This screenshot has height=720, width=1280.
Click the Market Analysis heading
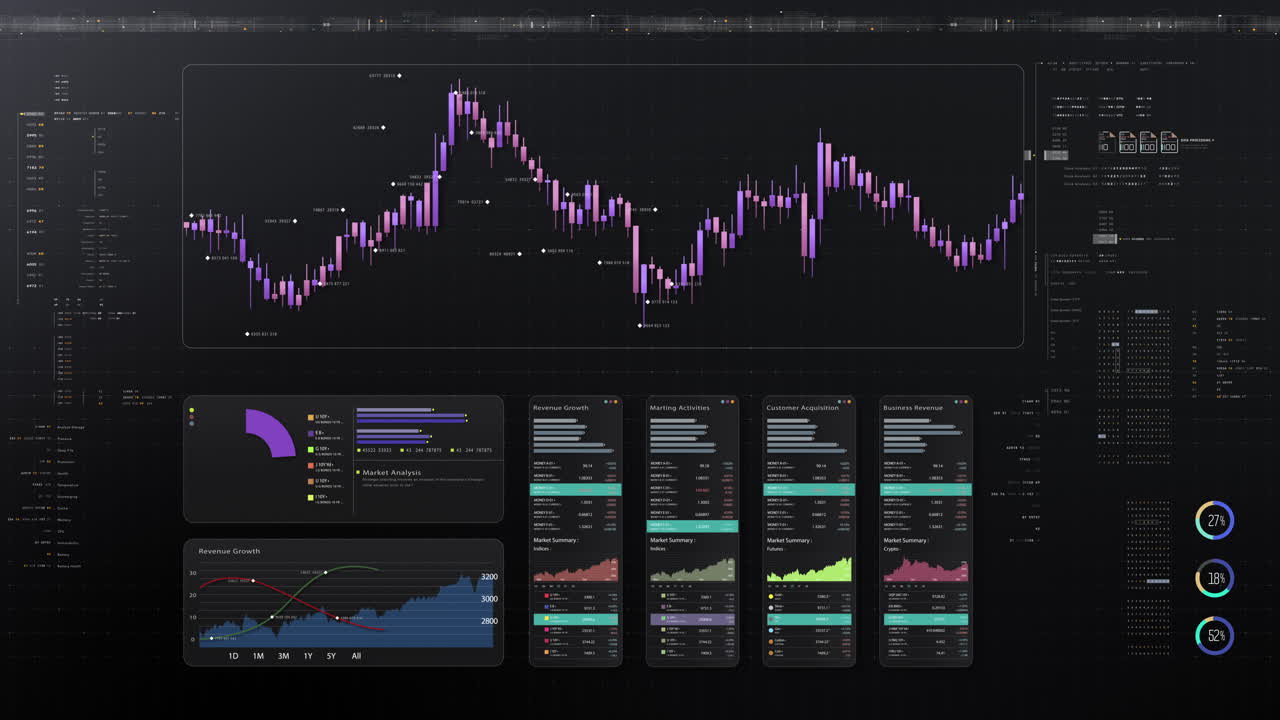point(390,472)
